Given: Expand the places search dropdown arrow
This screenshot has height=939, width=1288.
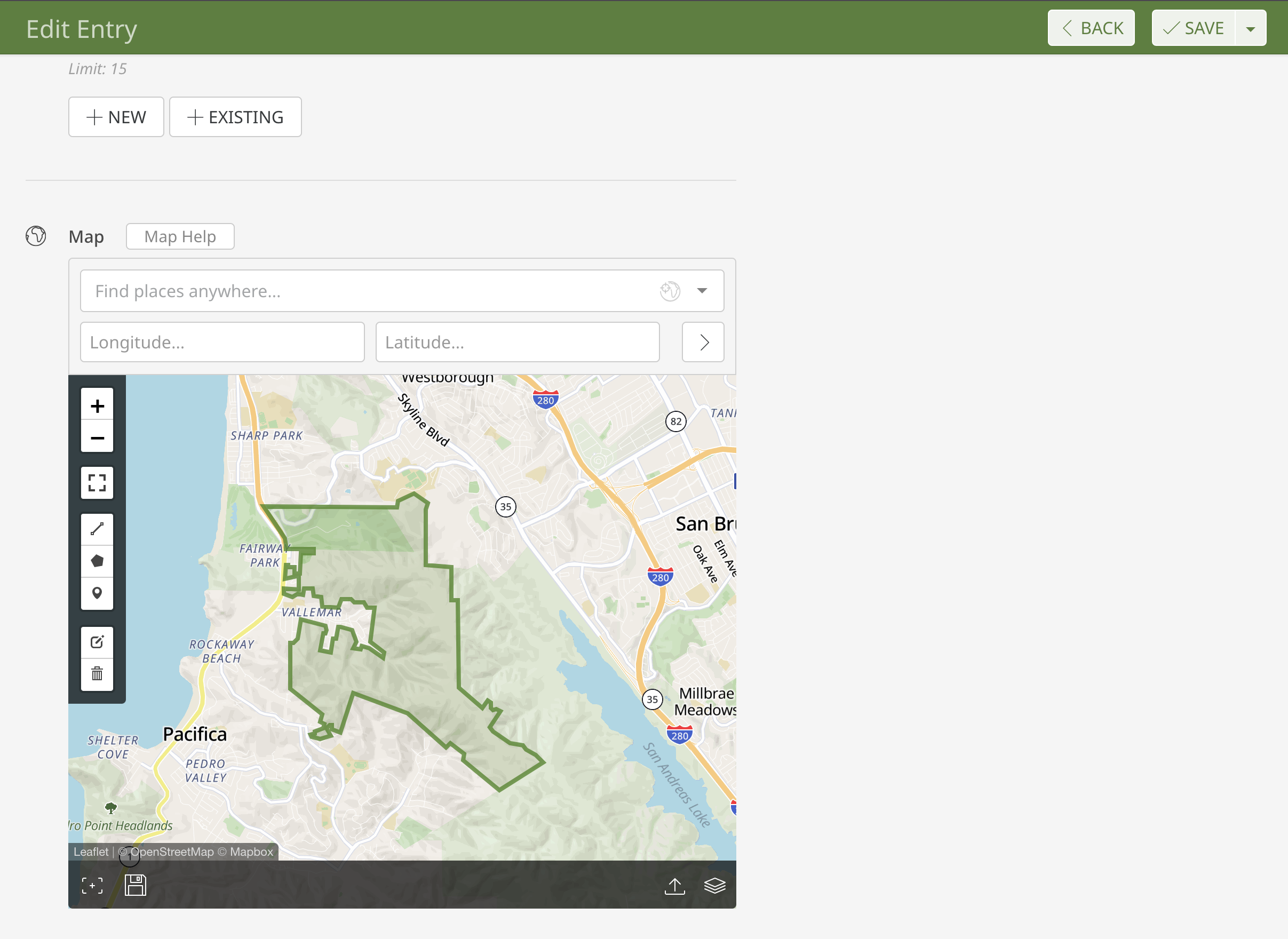Looking at the screenshot, I should pyautogui.click(x=702, y=291).
